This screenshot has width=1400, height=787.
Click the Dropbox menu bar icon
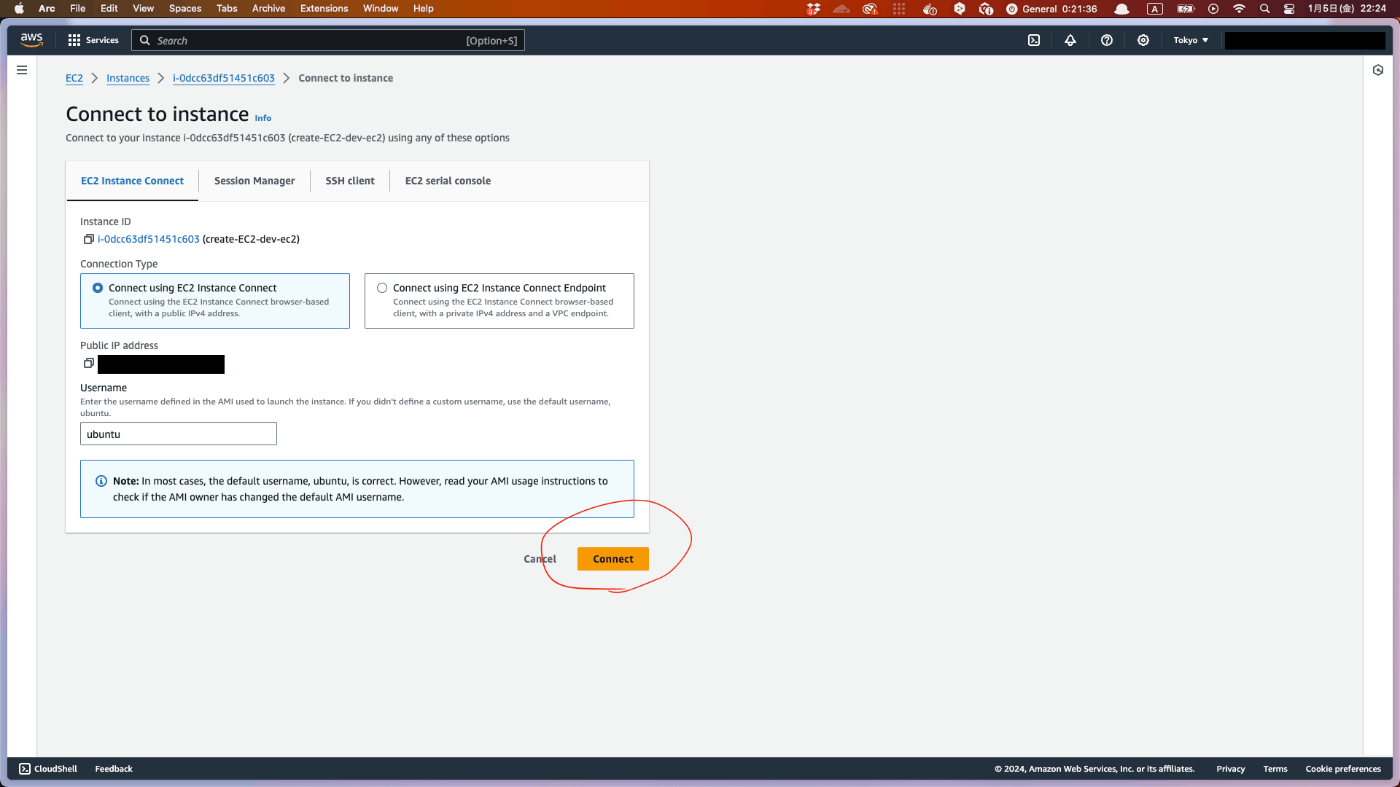pyautogui.click(x=814, y=8)
